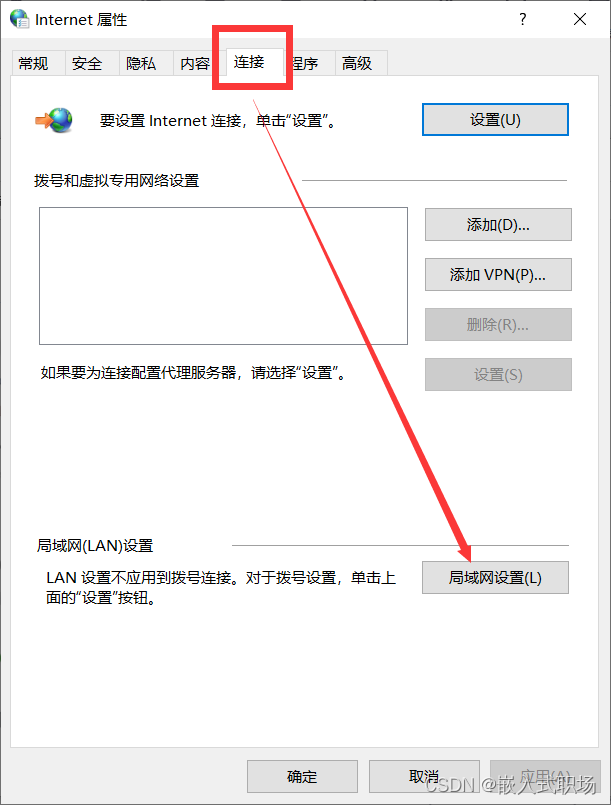611x805 pixels.
Task: Click the Internet globe icon in title bar
Action: (20, 19)
